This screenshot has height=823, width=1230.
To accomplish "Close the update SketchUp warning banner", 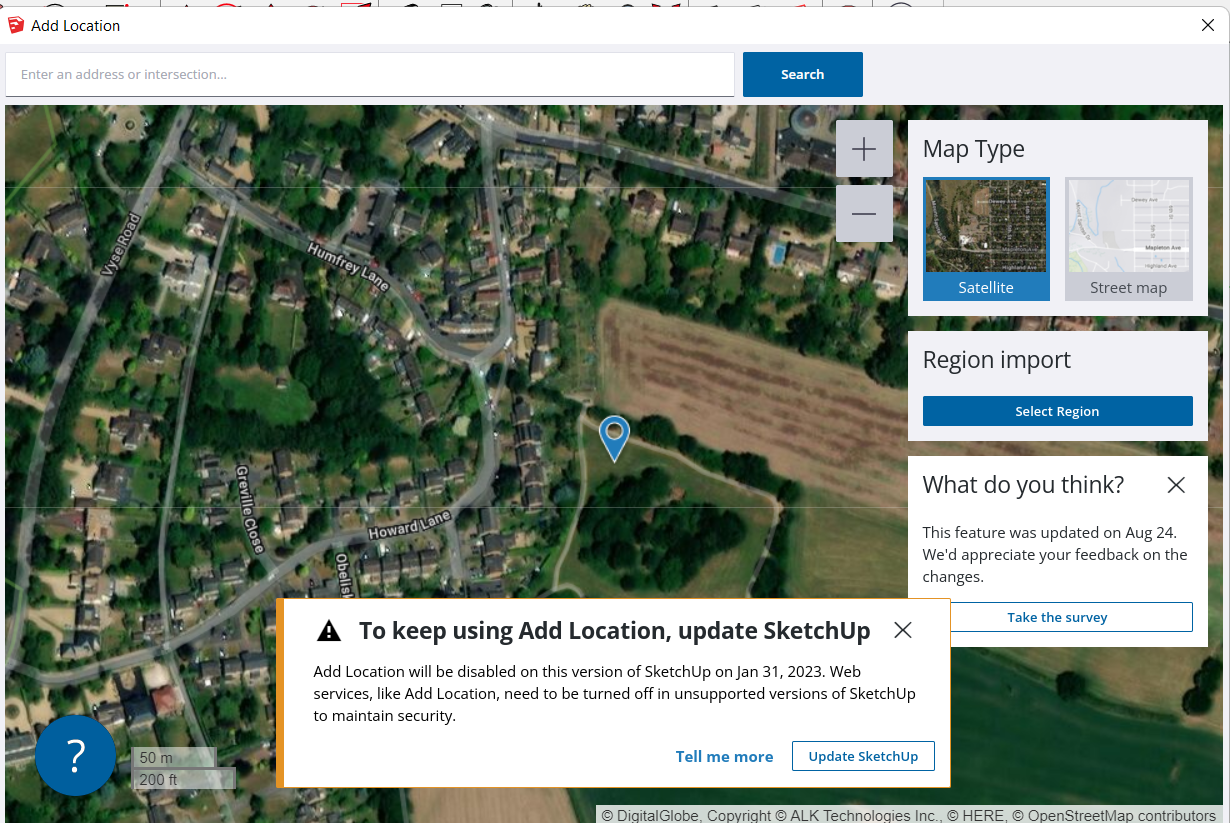I will tap(903, 630).
